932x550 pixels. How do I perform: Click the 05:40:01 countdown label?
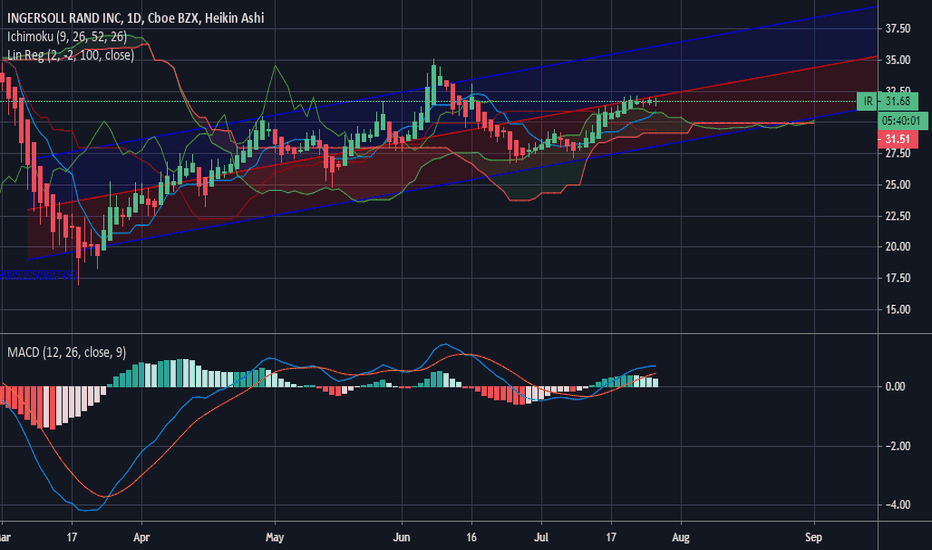point(902,121)
